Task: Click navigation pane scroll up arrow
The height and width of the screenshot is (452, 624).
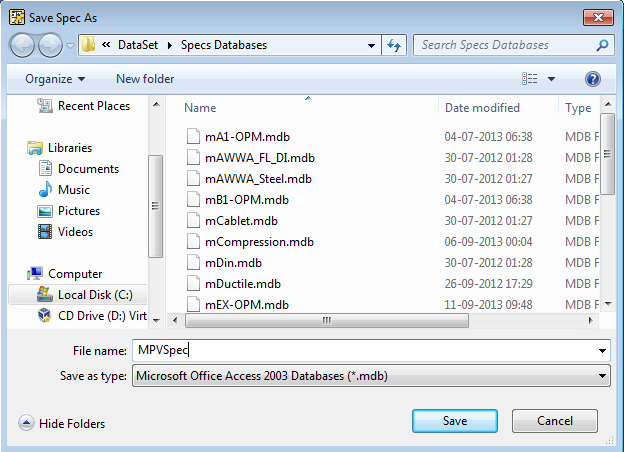Action: 156,105
